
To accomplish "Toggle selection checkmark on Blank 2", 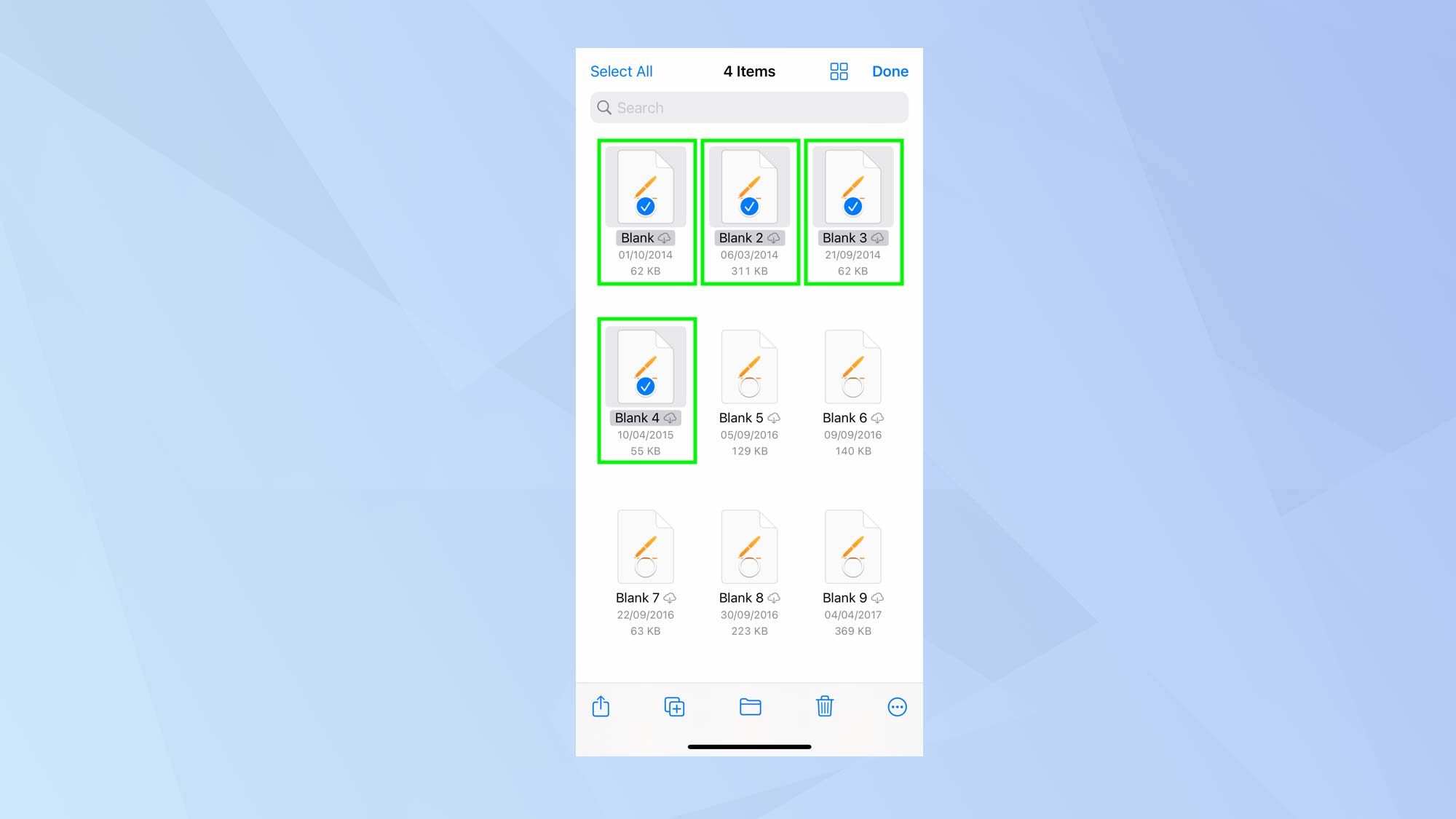I will tap(749, 206).
